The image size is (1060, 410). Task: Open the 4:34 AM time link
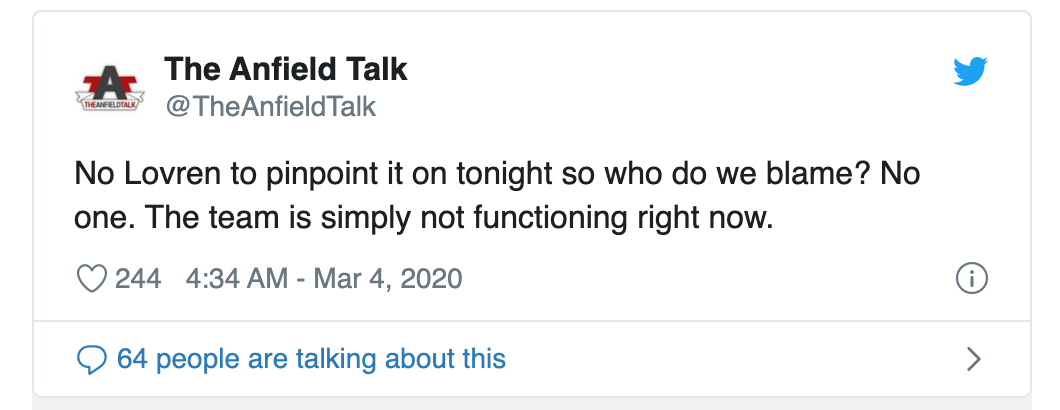[237, 277]
